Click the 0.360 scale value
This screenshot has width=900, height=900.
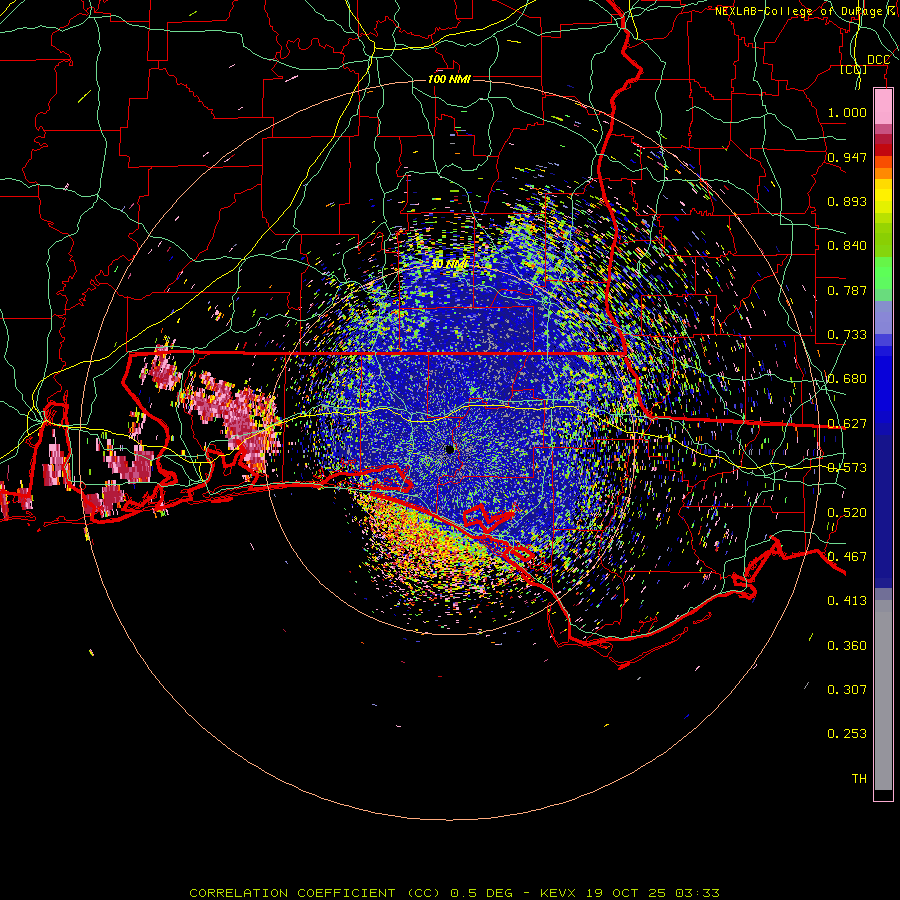pos(847,646)
